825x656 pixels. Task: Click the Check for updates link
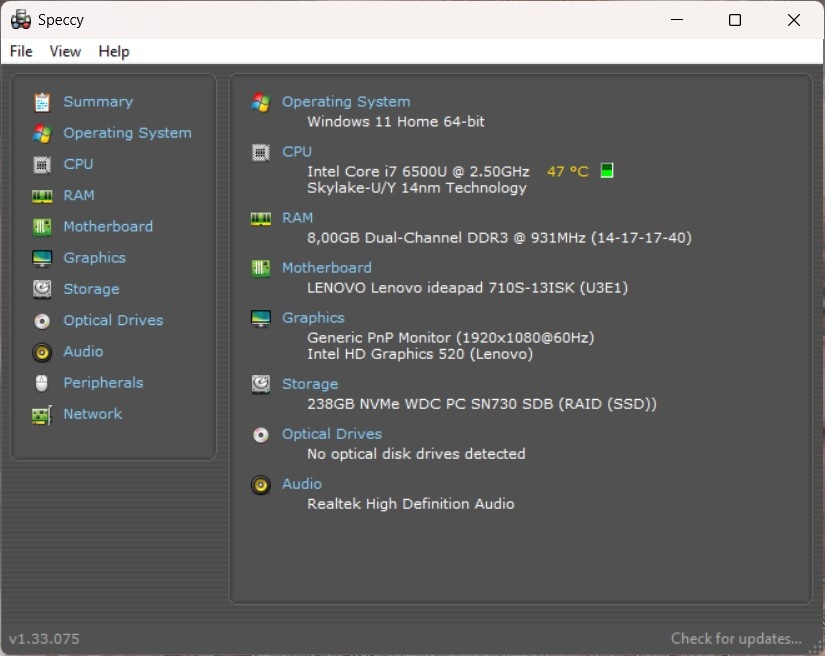736,638
